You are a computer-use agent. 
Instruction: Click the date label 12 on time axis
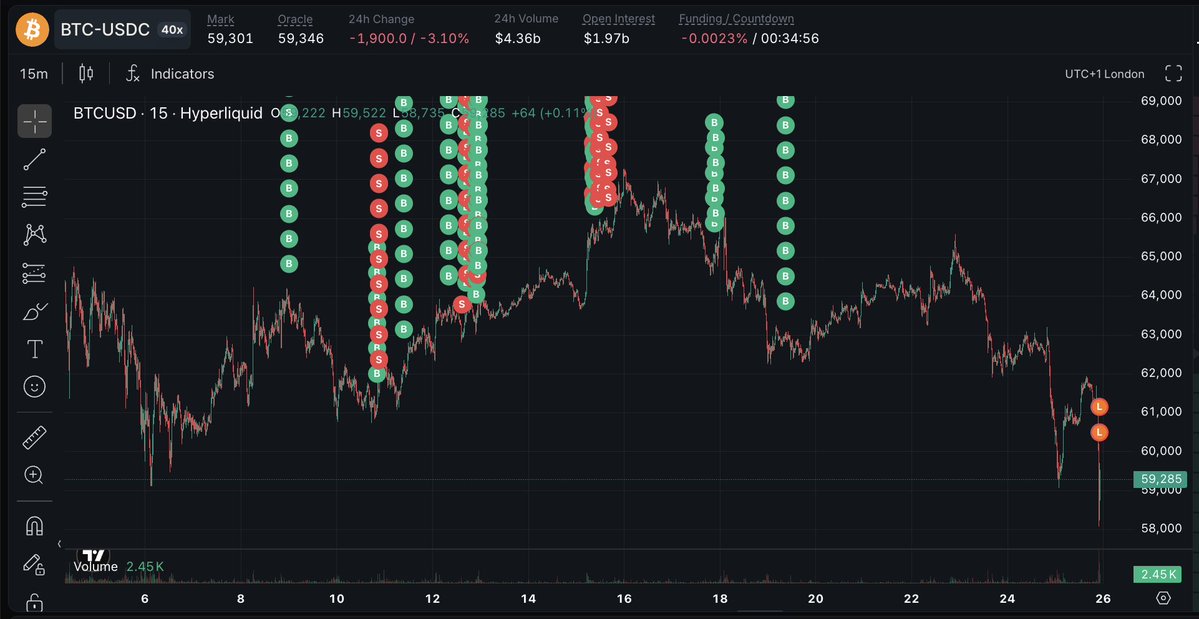point(432,598)
